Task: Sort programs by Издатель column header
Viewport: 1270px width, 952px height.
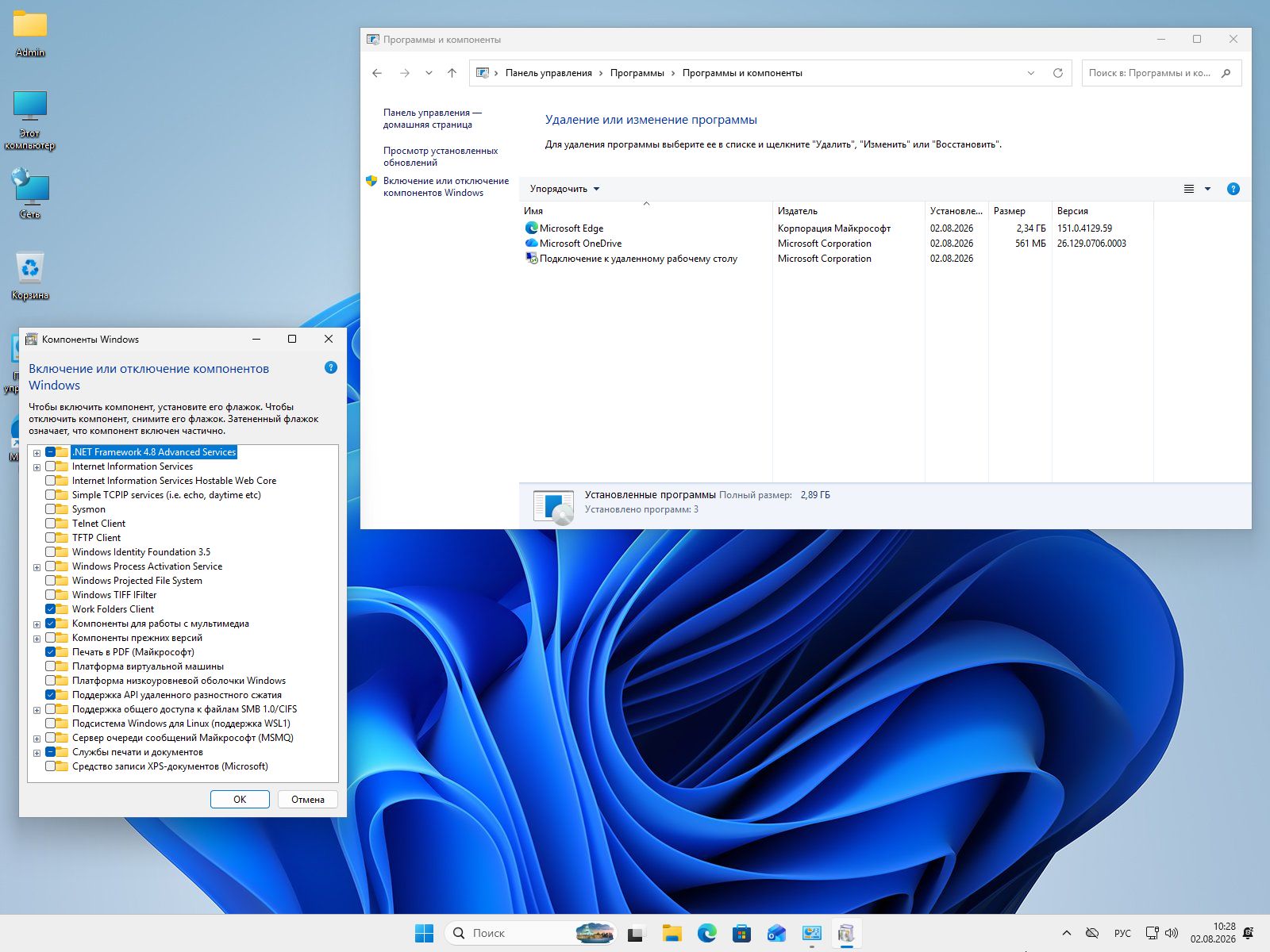Action: (x=849, y=211)
